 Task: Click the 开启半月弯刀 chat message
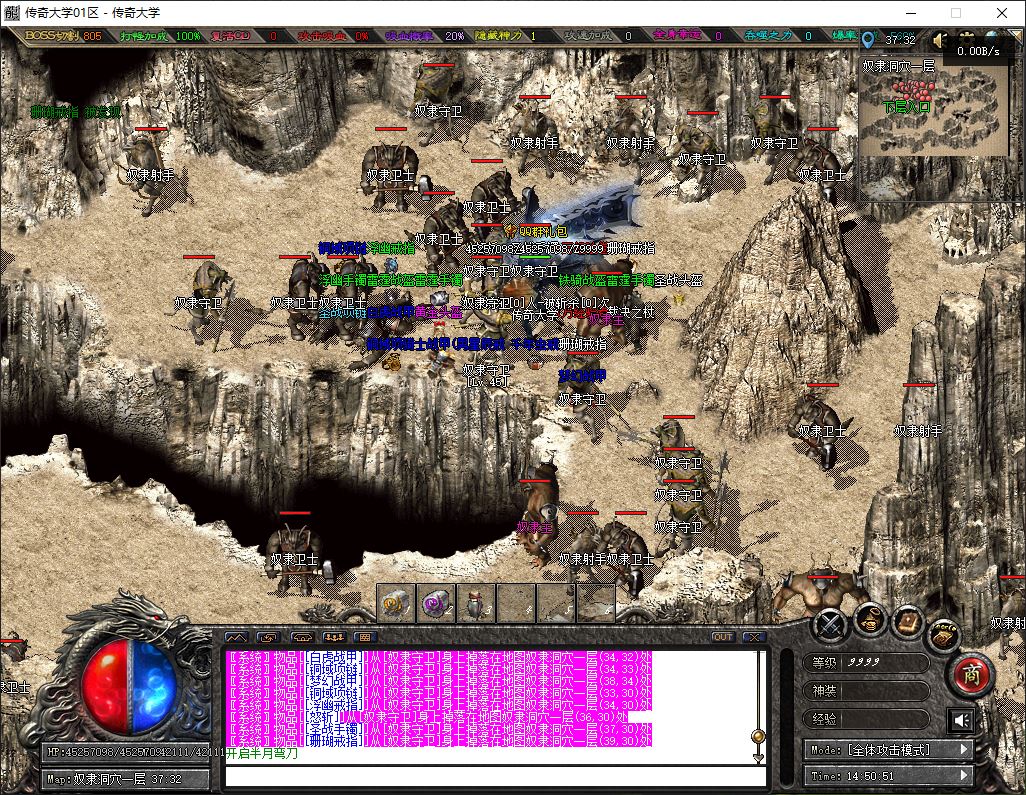262,753
